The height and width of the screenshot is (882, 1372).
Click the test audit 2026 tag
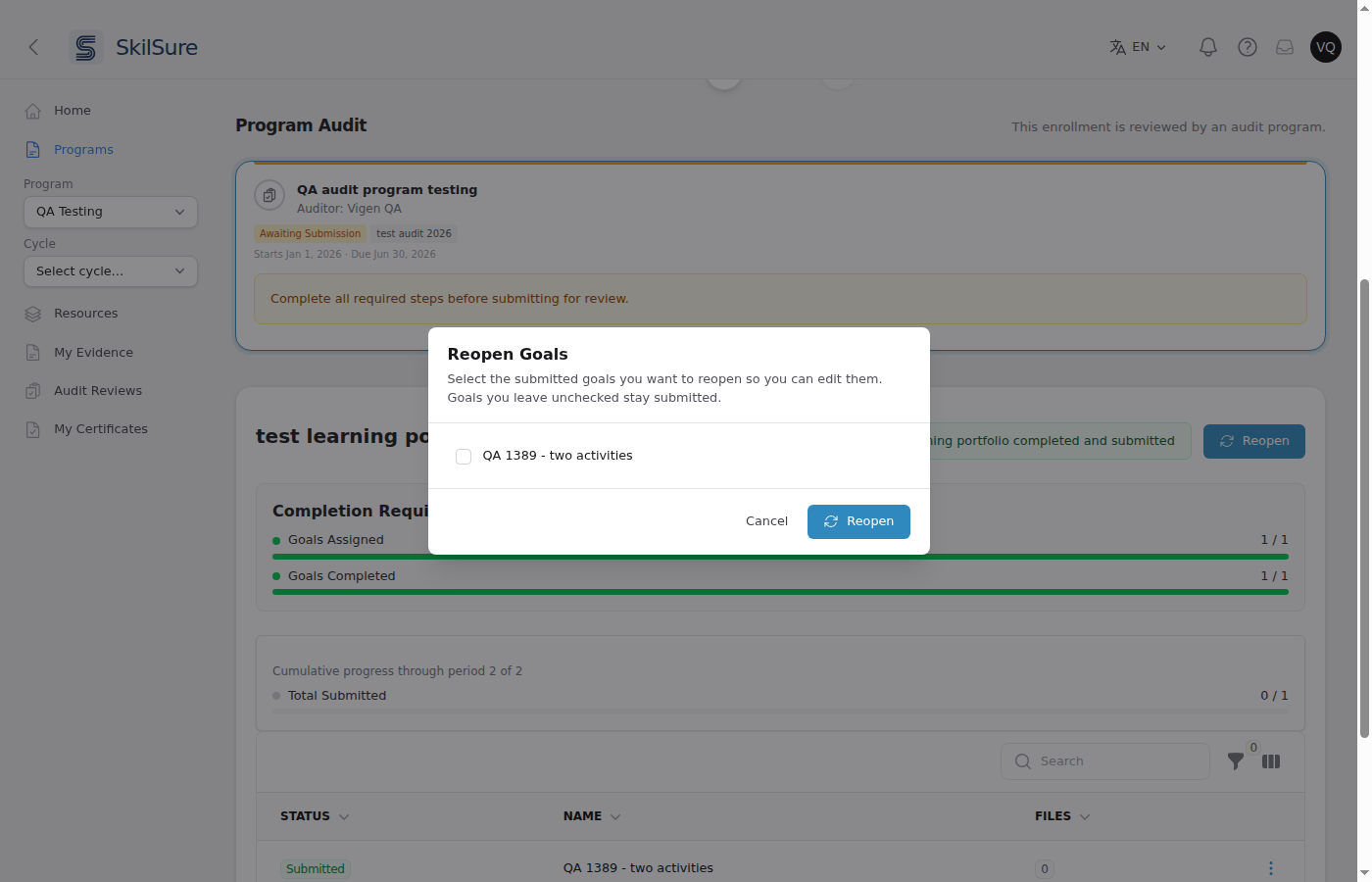click(414, 234)
